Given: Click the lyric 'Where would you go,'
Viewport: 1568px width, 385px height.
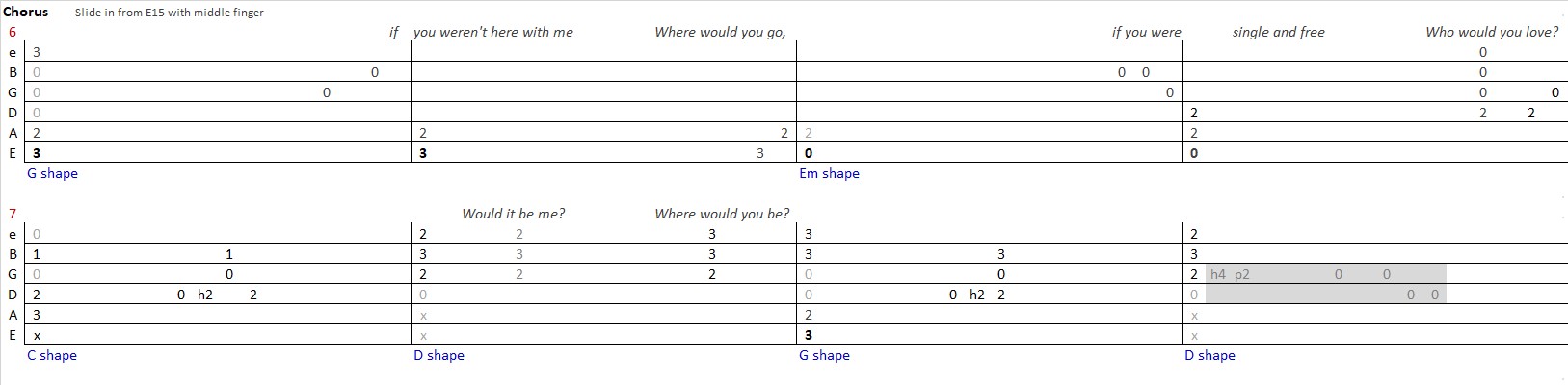Looking at the screenshot, I should pos(720,32).
